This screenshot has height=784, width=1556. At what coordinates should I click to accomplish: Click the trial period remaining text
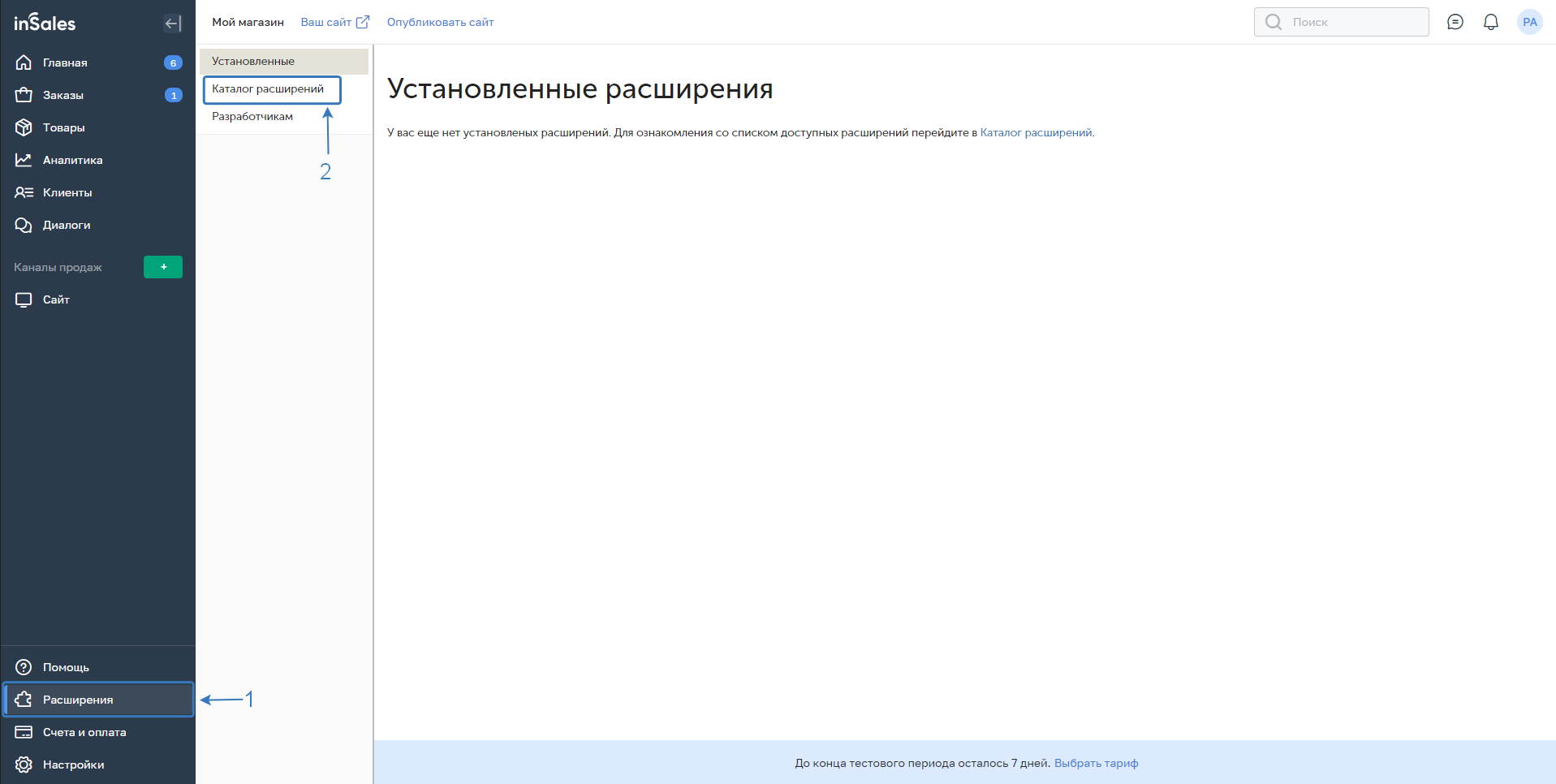(x=923, y=763)
